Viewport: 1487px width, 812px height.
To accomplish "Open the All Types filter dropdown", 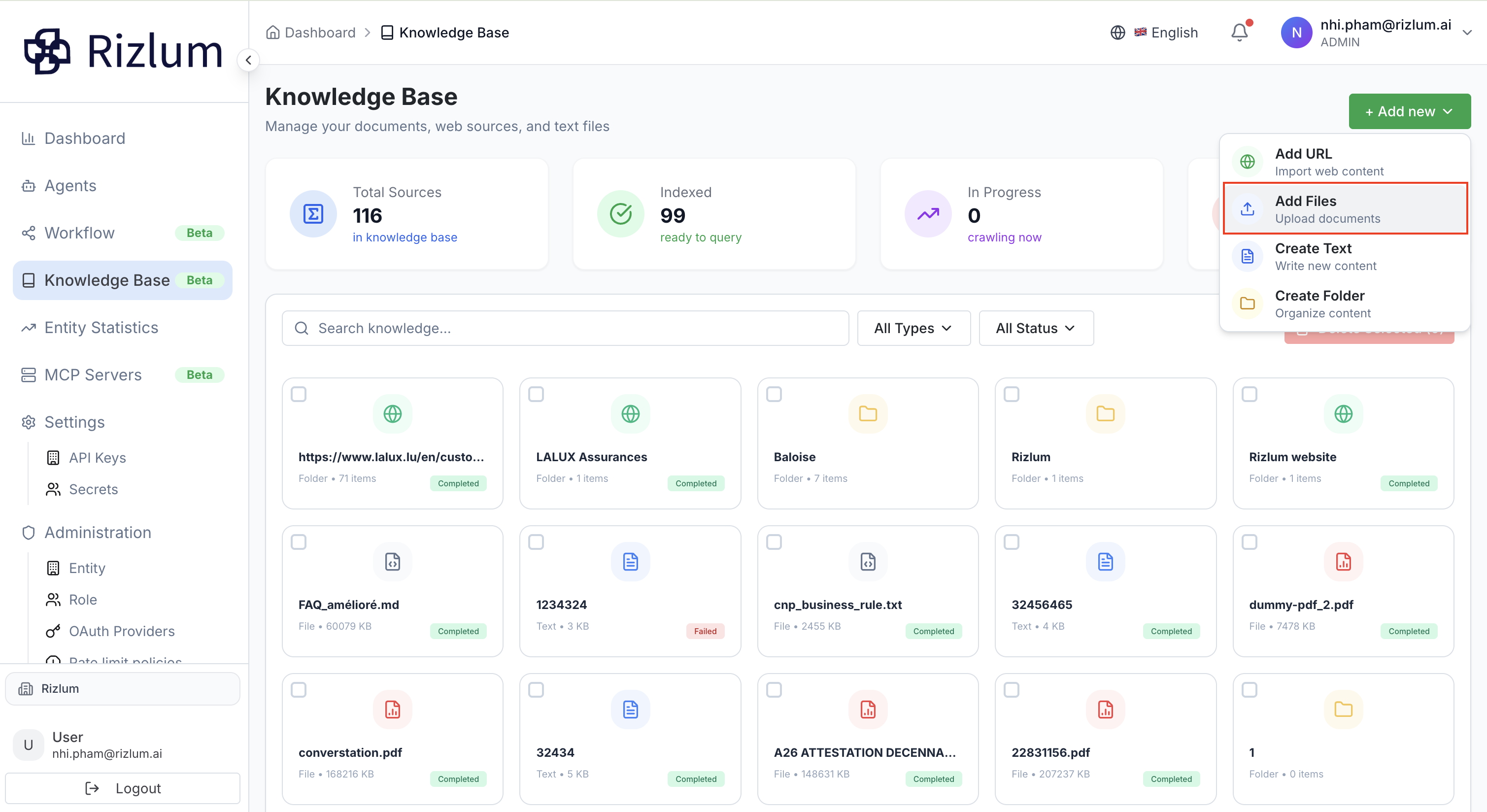I will [914, 328].
